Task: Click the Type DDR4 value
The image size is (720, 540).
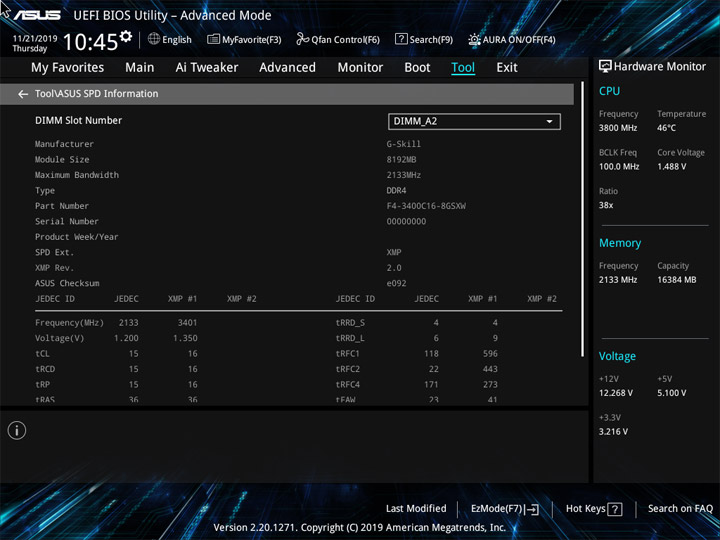Action: click(396, 191)
